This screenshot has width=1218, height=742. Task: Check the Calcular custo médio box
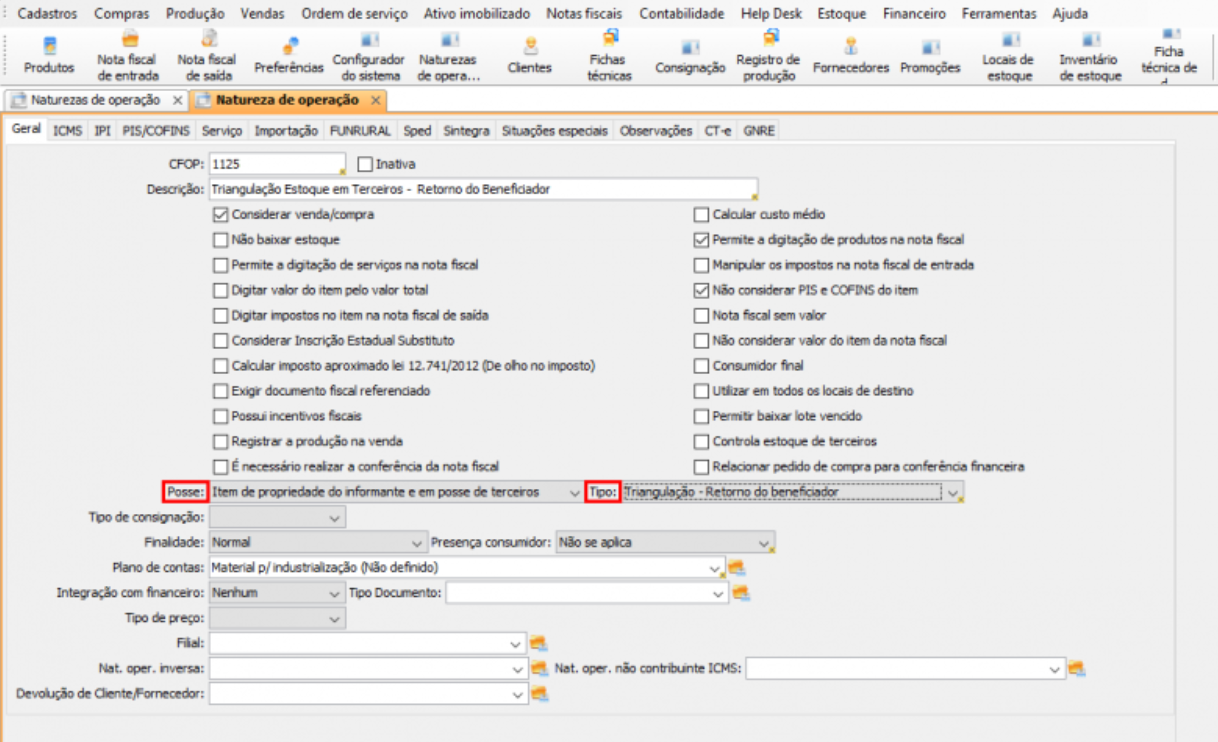point(702,215)
